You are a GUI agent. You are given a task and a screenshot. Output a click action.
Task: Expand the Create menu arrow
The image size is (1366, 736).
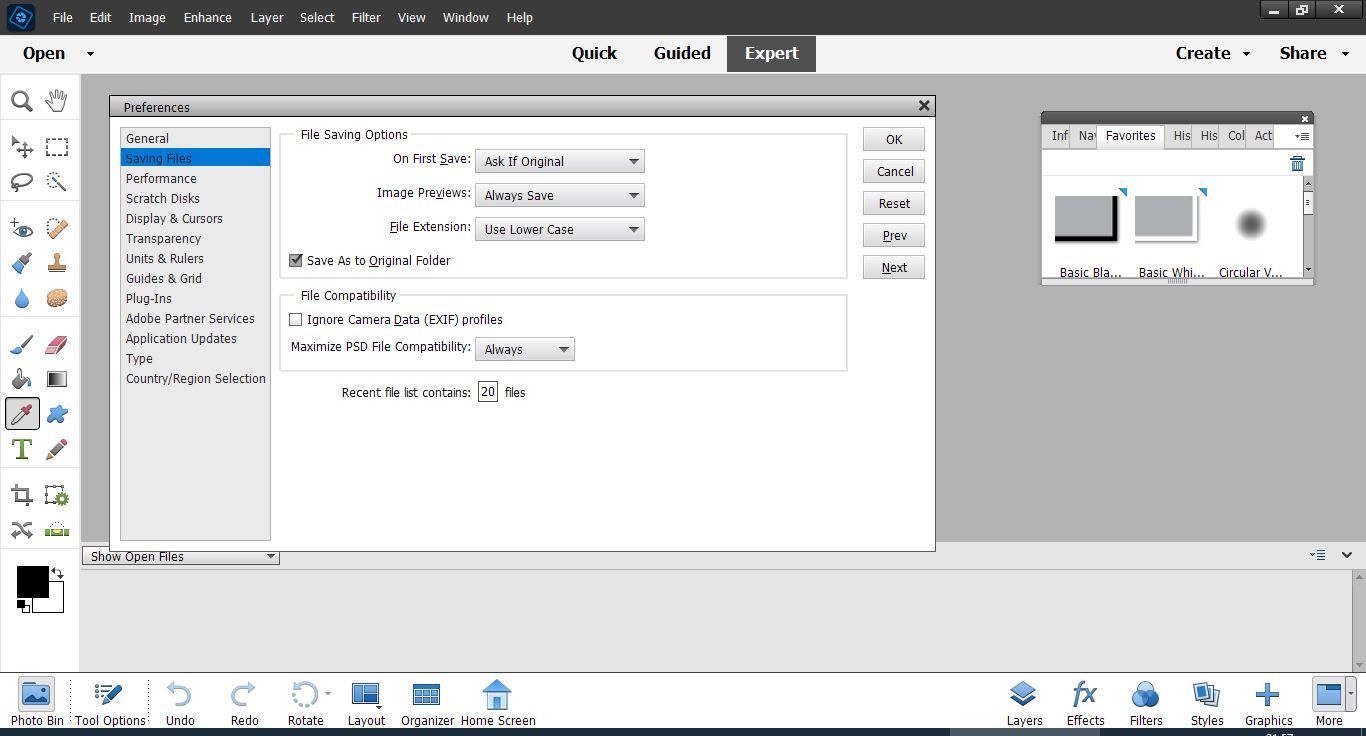coord(1246,54)
